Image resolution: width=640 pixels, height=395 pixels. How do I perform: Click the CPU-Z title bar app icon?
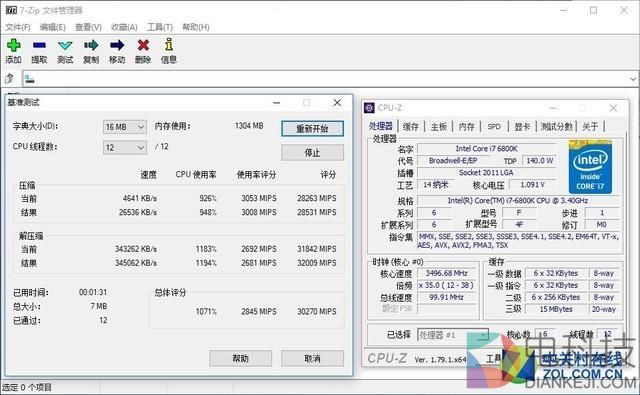coord(369,108)
